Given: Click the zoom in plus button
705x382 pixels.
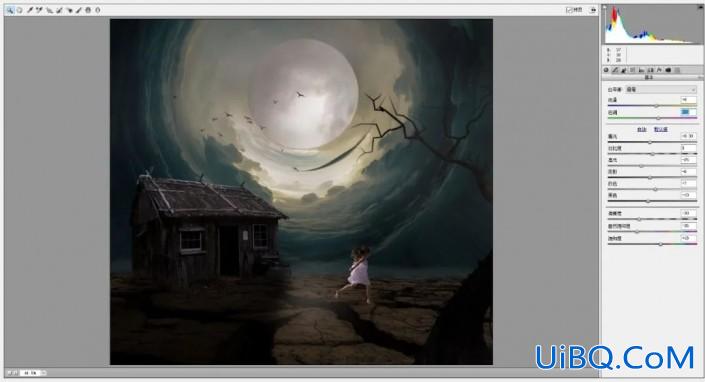Looking at the screenshot, I should coord(16,373).
